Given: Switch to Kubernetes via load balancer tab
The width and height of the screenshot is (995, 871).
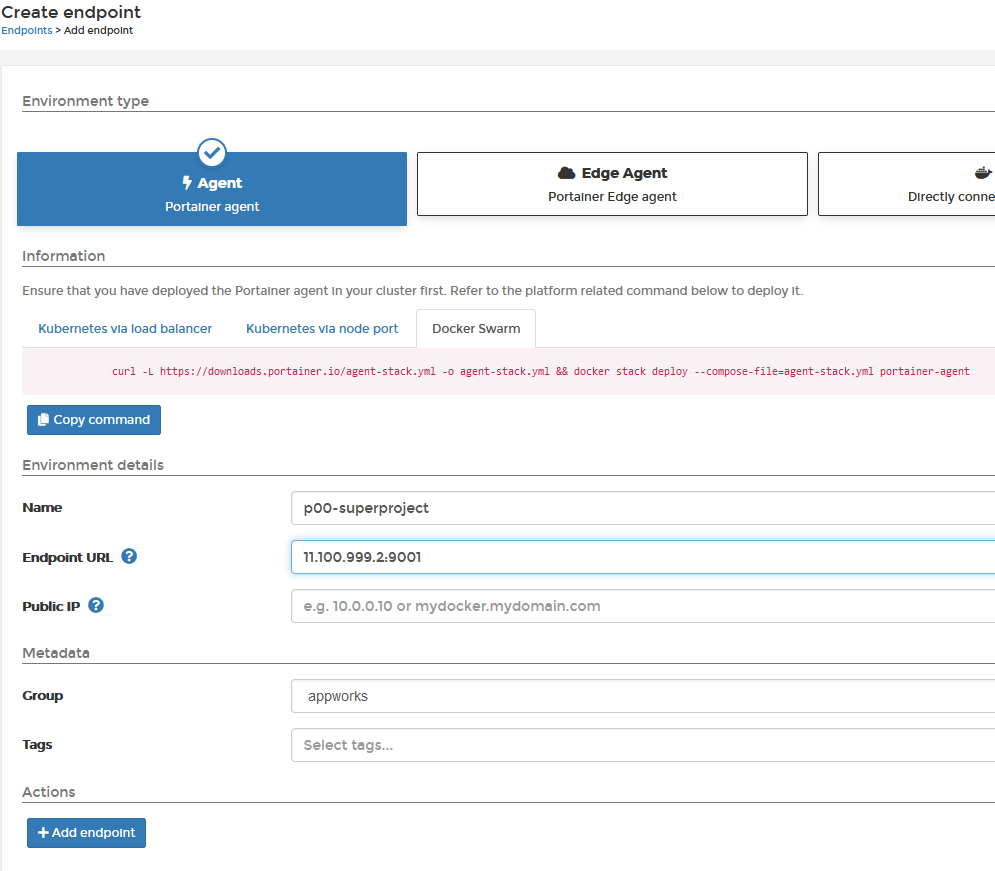Looking at the screenshot, I should tap(124, 328).
